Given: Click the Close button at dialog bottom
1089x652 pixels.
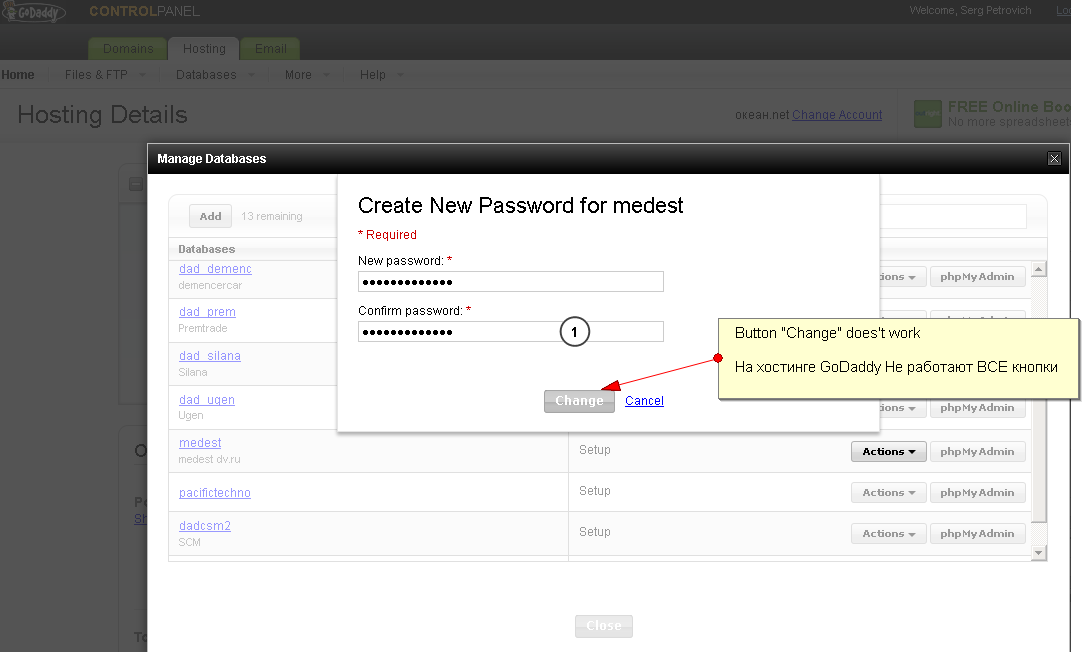Looking at the screenshot, I should coord(604,626).
